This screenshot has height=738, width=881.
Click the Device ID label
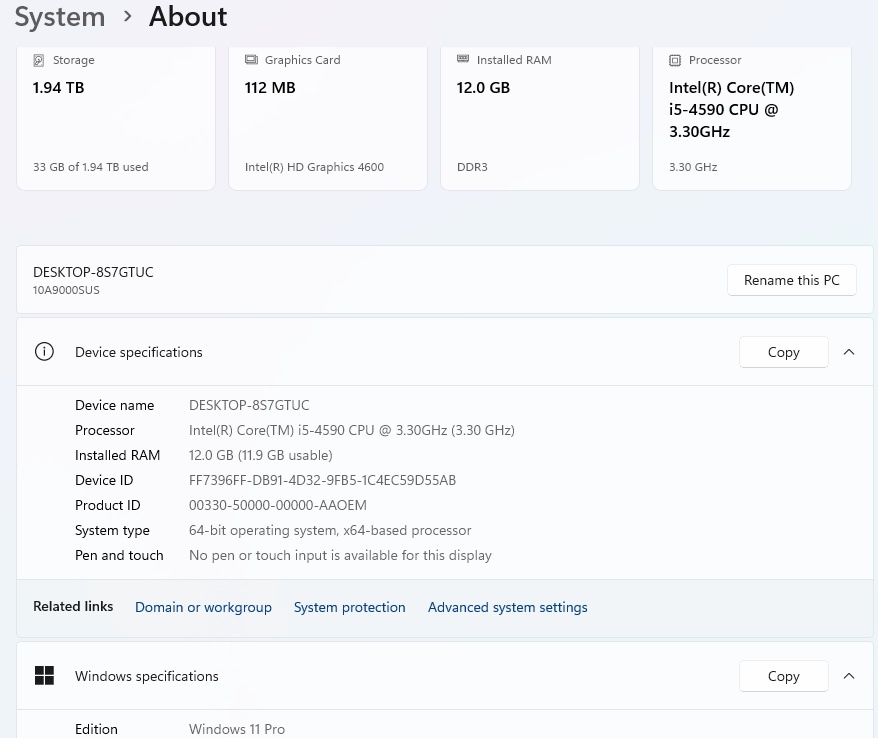point(105,480)
